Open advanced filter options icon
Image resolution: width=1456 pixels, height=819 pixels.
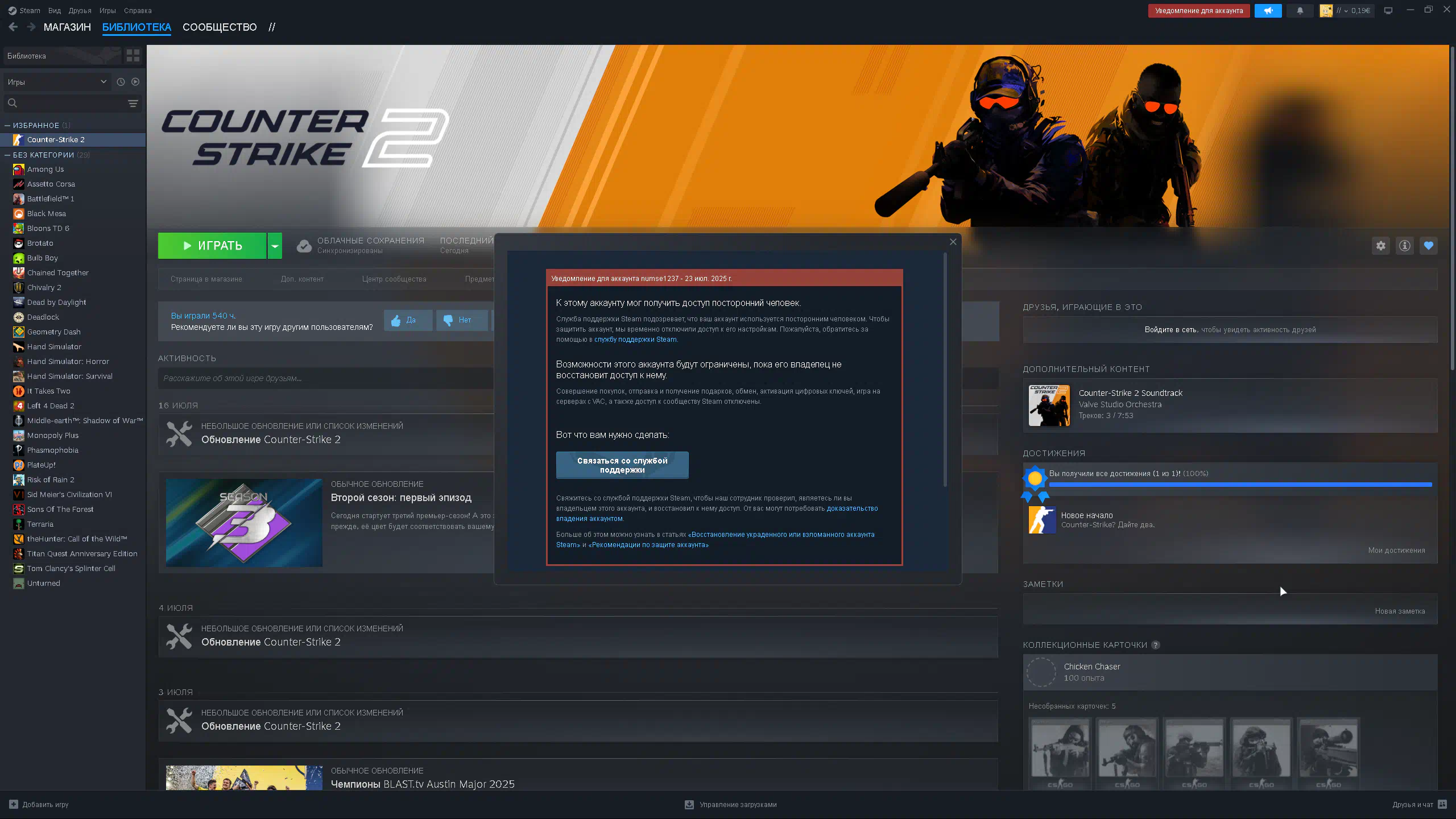point(133,103)
